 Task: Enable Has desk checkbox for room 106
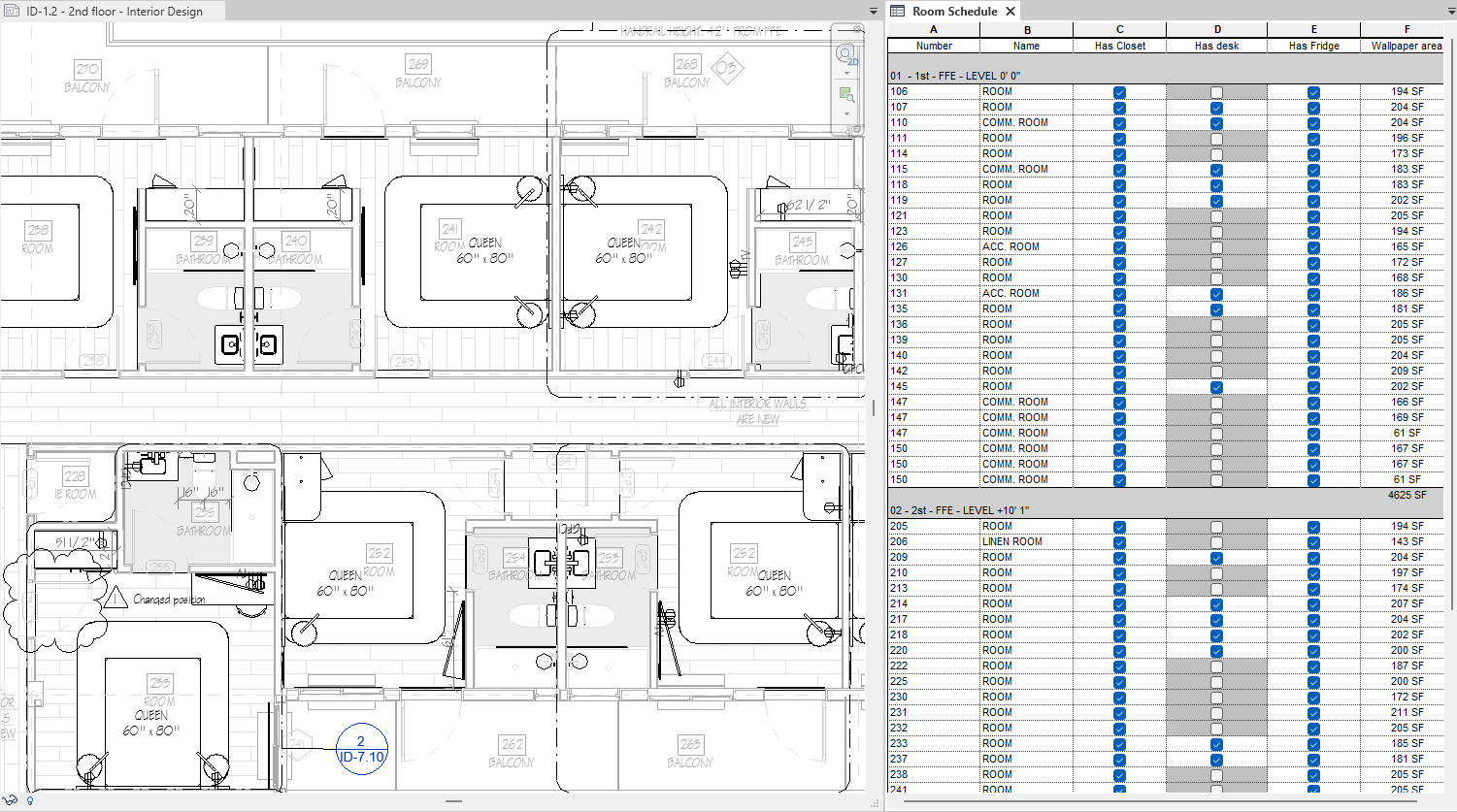(x=1216, y=92)
